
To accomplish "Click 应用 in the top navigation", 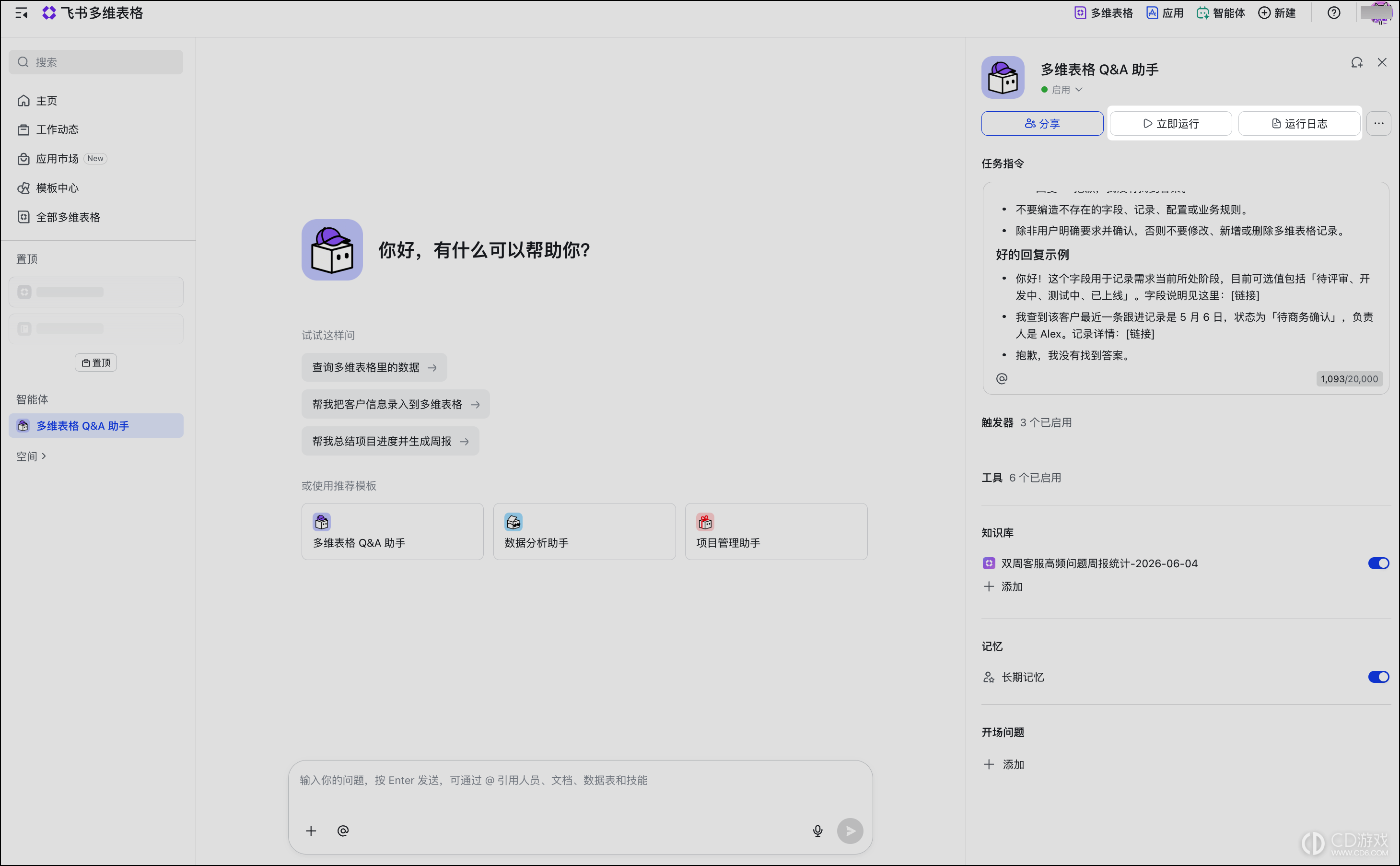I will point(1165,13).
